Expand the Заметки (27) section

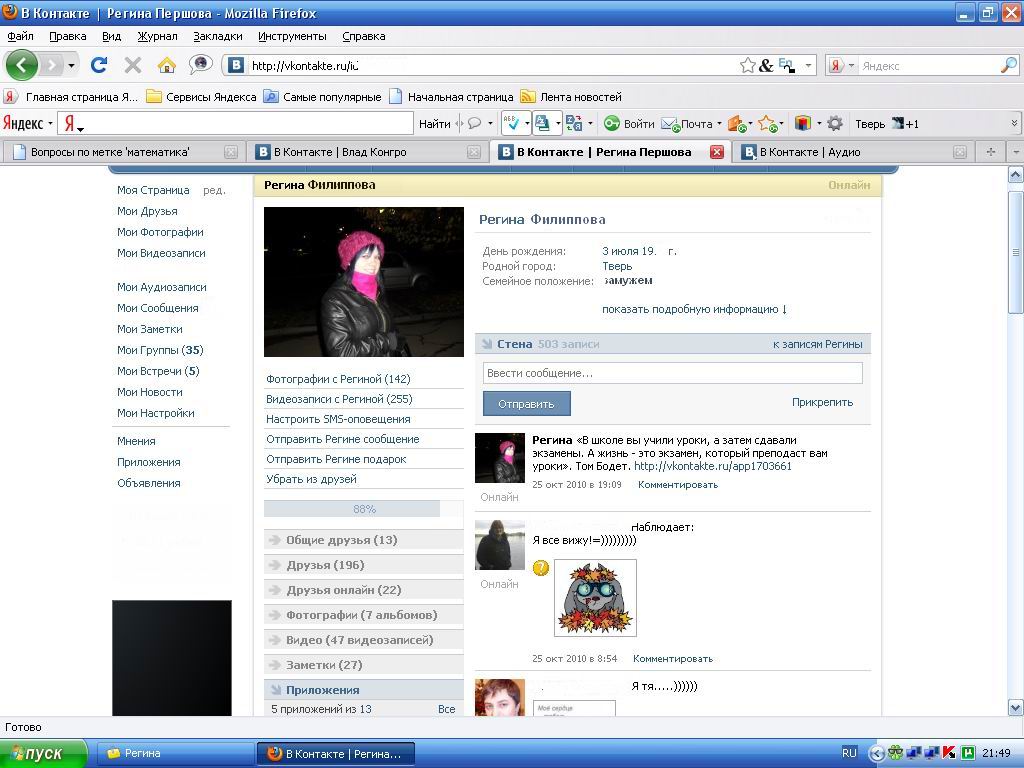(x=364, y=665)
